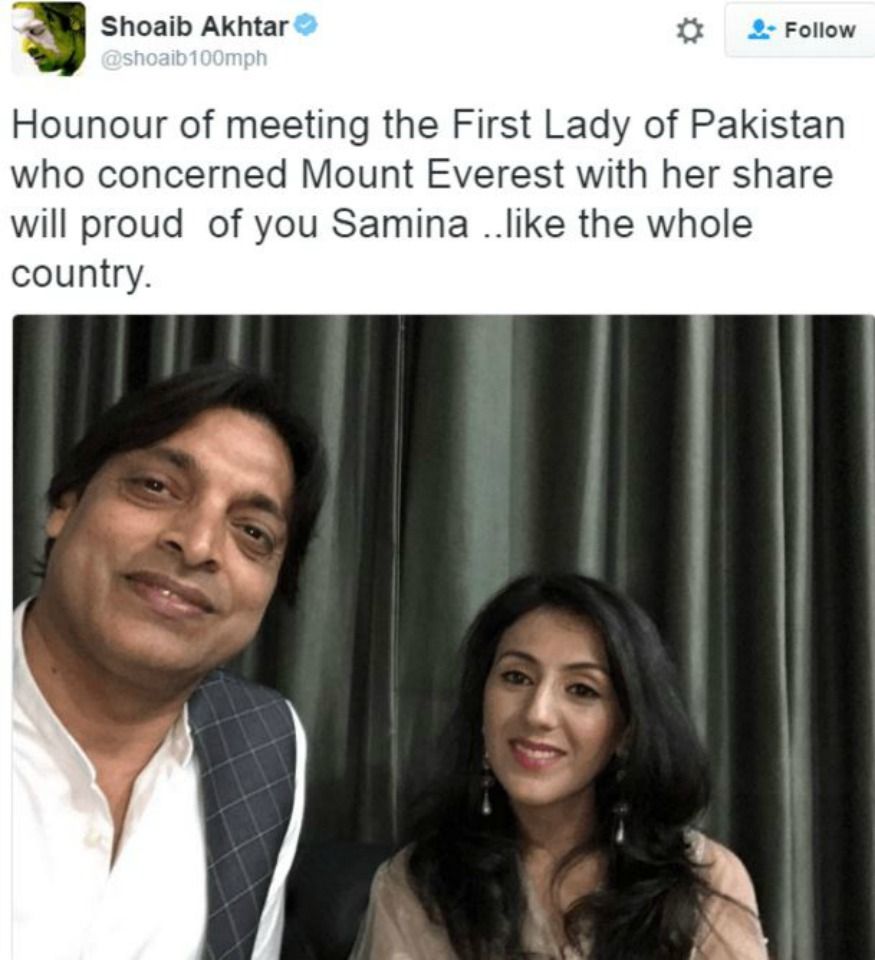Image resolution: width=875 pixels, height=960 pixels.
Task: Click the woman's face in the photo
Action: pyautogui.click(x=554, y=704)
